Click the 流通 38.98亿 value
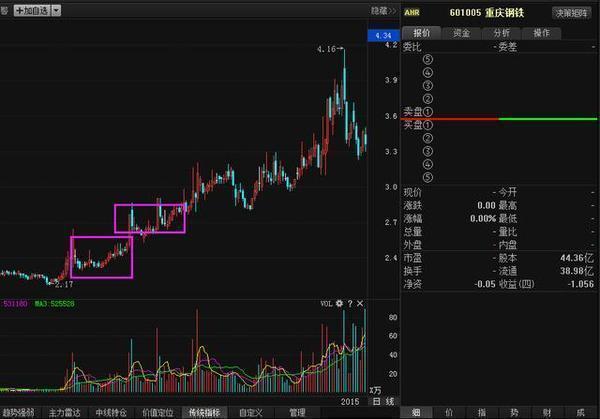The height and width of the screenshot is (419, 600). (x=577, y=271)
